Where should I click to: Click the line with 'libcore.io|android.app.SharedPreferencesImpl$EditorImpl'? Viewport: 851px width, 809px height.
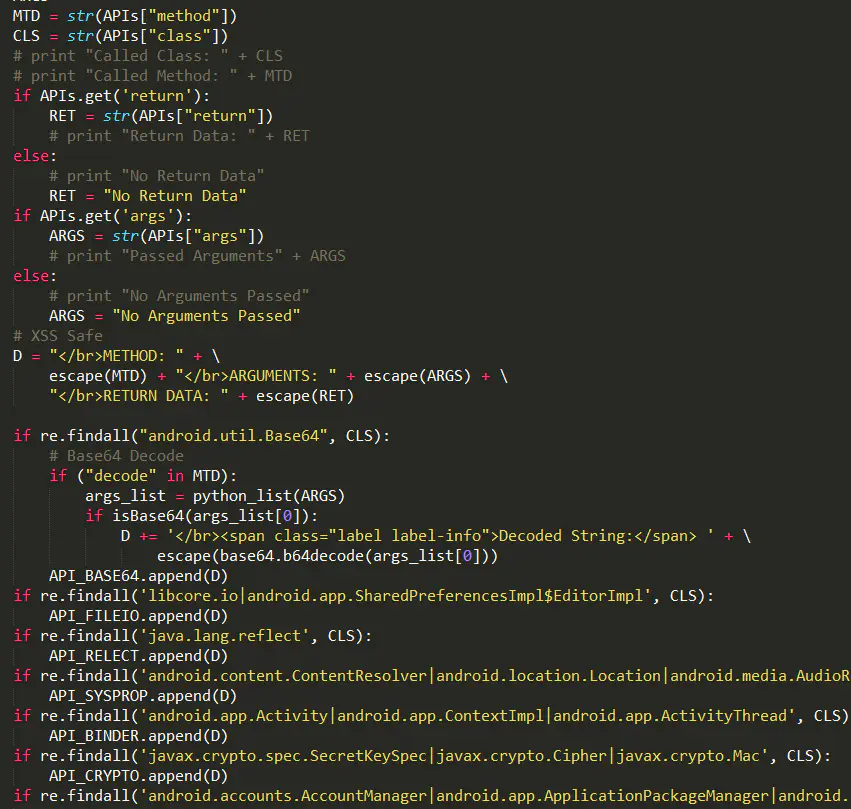(364, 596)
